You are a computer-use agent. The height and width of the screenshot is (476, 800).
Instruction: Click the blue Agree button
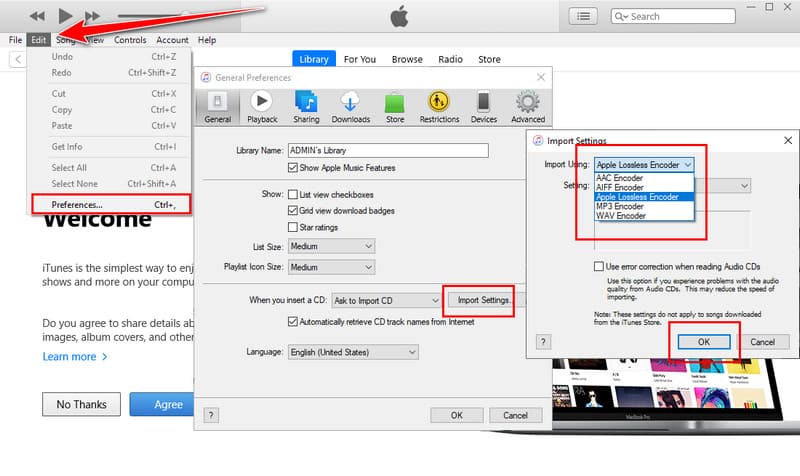tap(162, 404)
